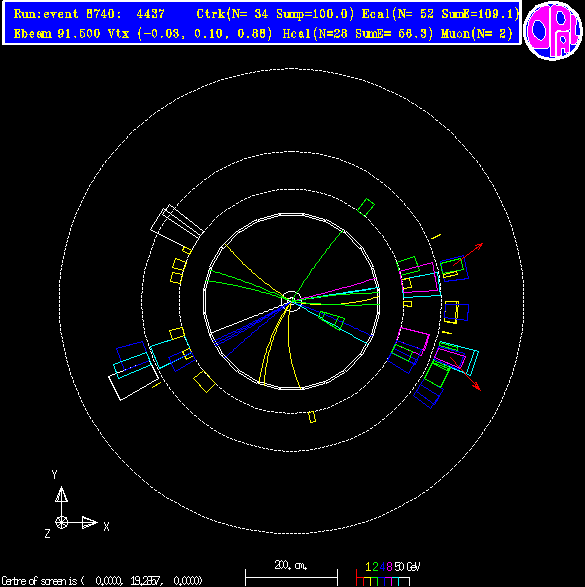Click the magenta 8 GeV legend label
The width and height of the screenshot is (585, 587).
click(389, 567)
